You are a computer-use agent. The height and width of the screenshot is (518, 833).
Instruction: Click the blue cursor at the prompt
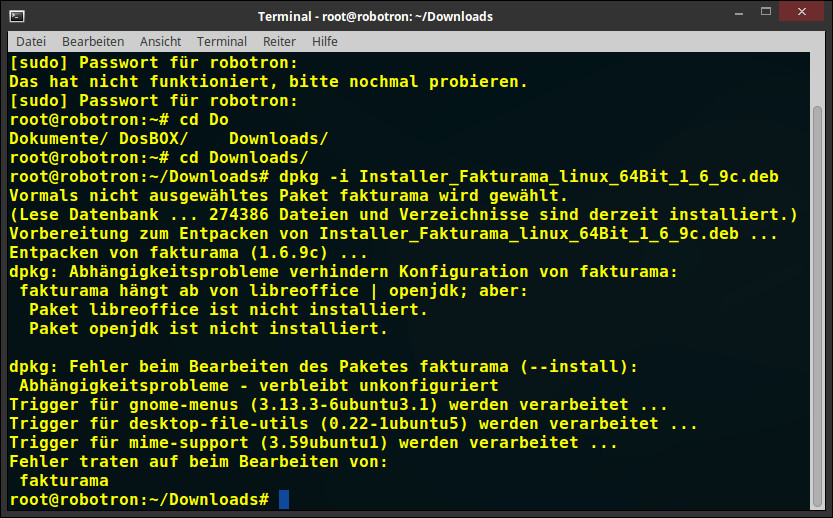(x=284, y=499)
